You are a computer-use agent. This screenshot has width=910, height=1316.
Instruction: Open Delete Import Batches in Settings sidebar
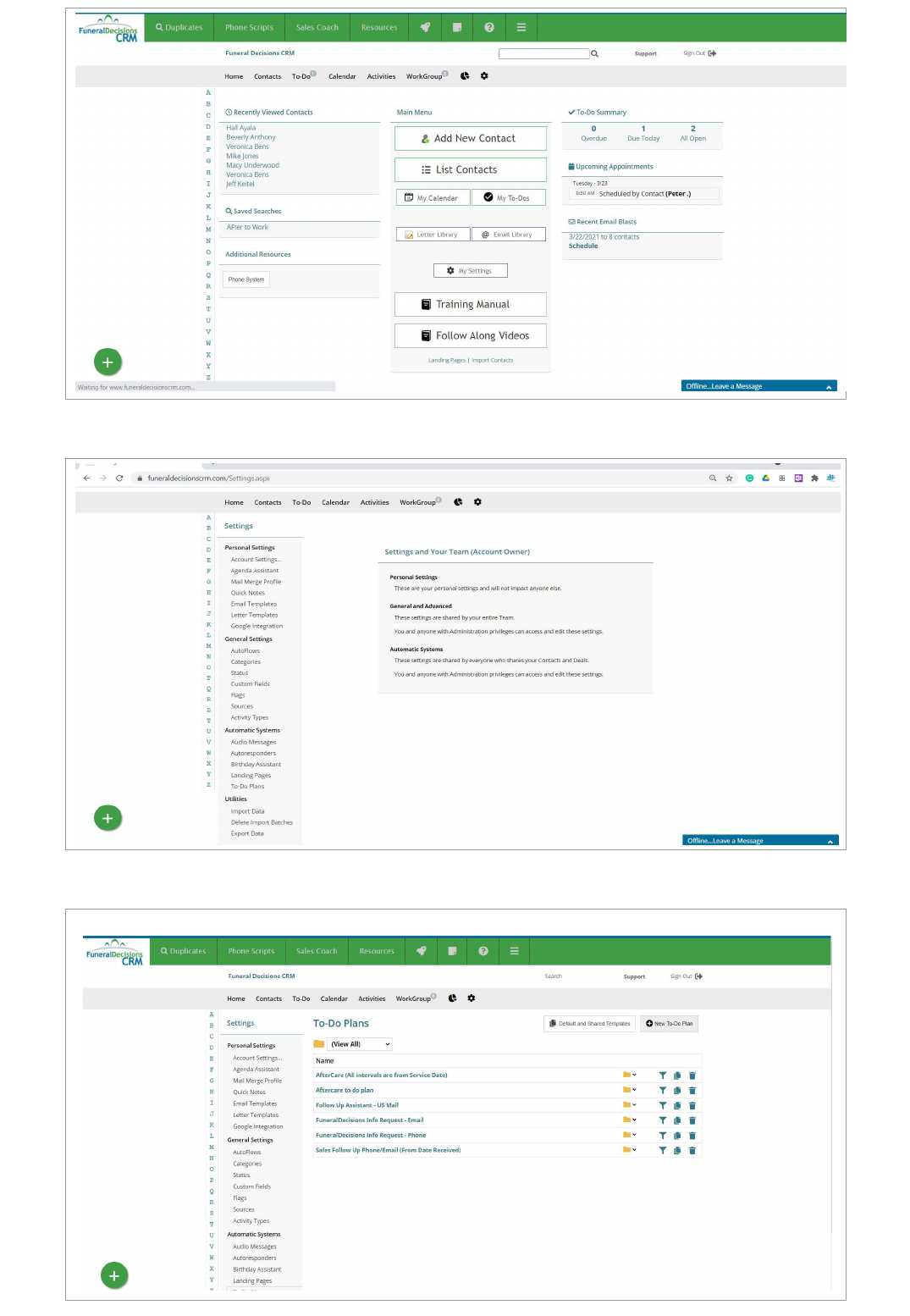point(262,823)
